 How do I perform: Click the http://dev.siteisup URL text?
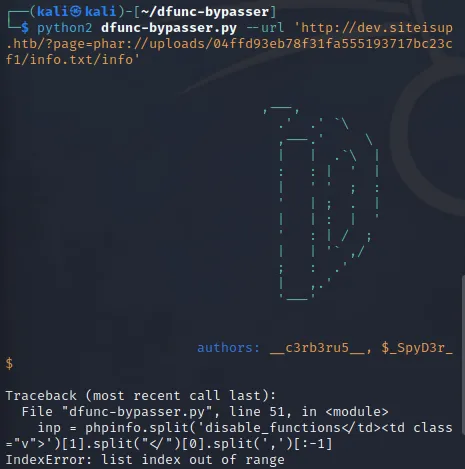(373, 28)
